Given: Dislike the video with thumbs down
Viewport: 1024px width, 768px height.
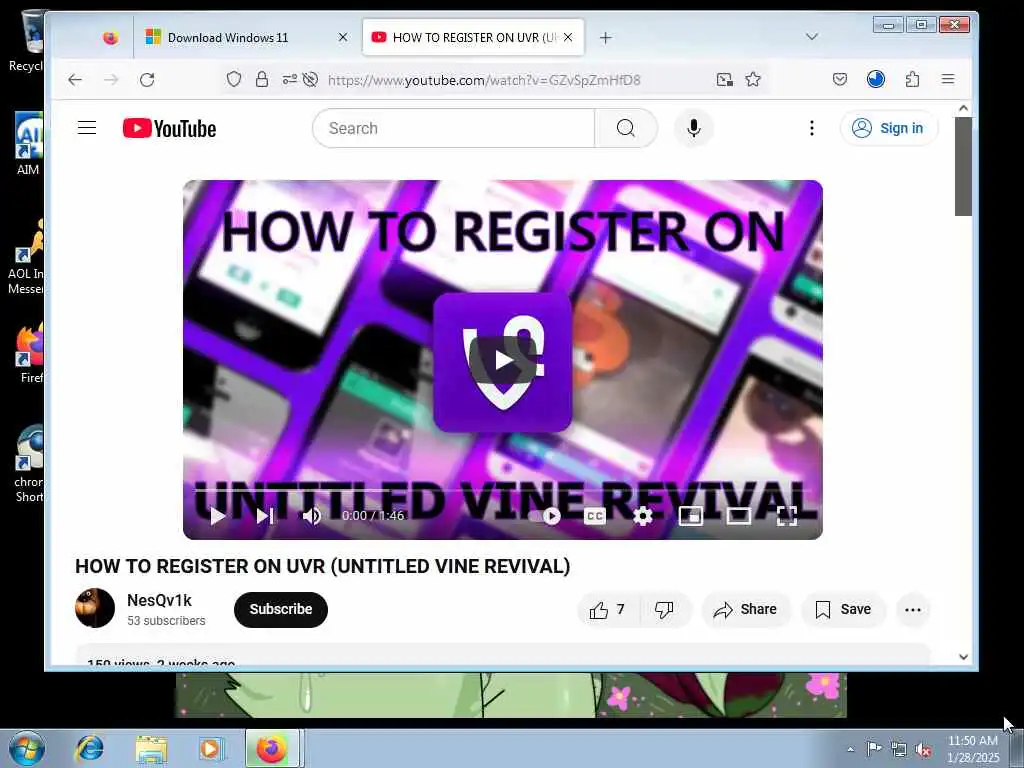Looking at the screenshot, I should coord(665,610).
